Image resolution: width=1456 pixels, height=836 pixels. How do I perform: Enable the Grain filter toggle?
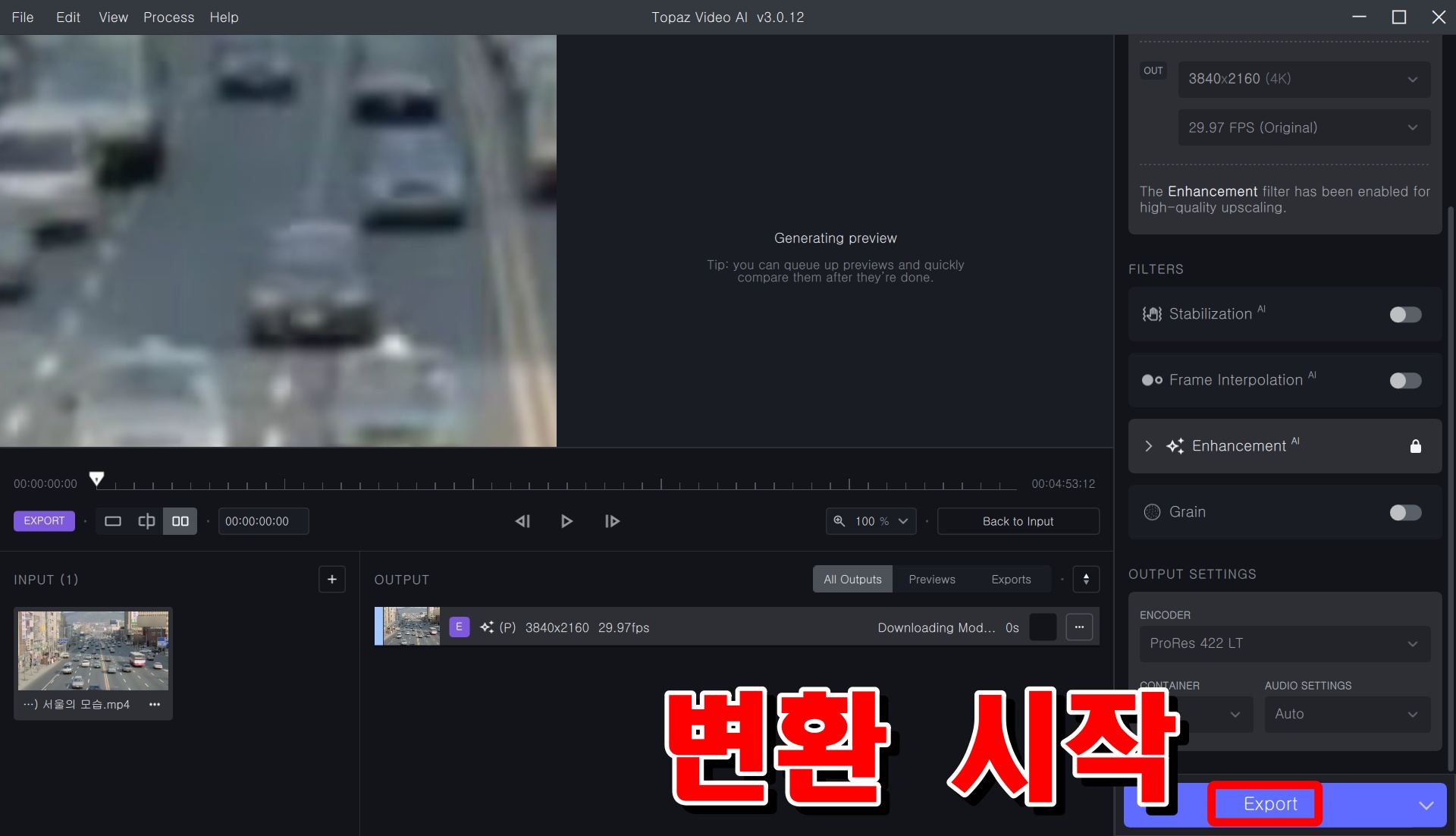(x=1404, y=512)
